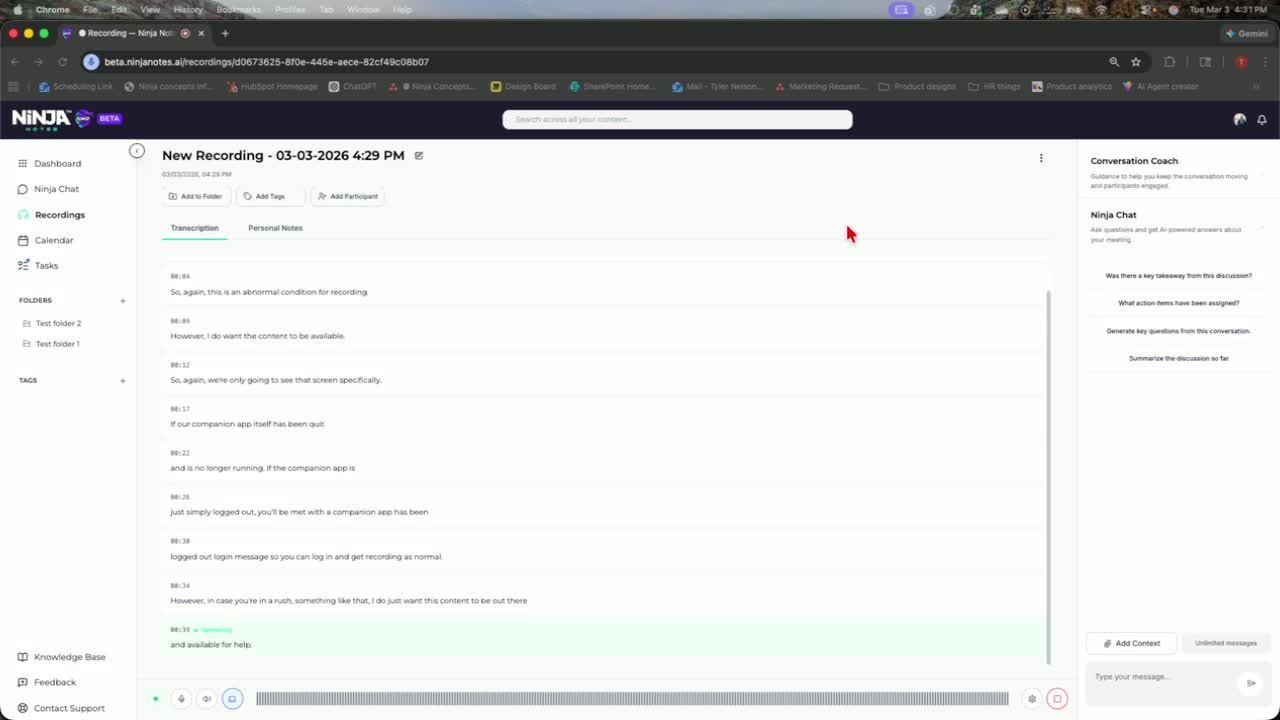Open the HR things bookmark folder

995,87
